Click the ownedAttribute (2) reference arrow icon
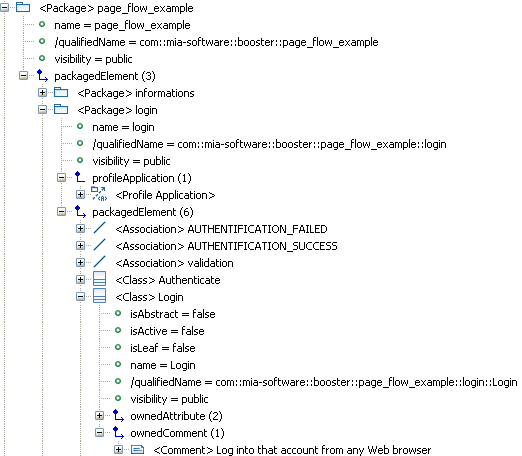The height and width of the screenshot is (456, 522). point(118,415)
